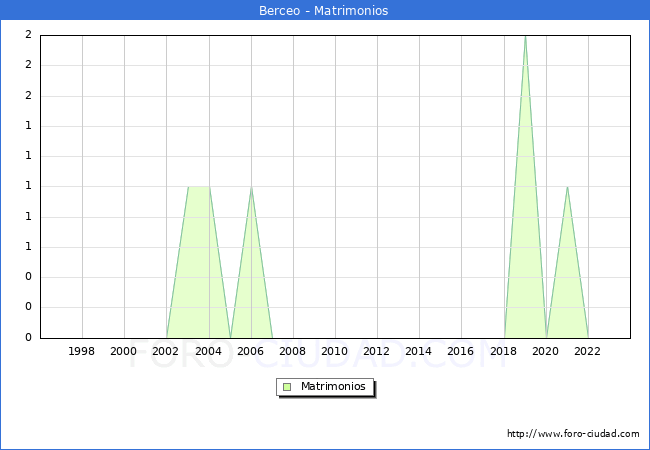Select the 2010 x-axis label
The width and height of the screenshot is (650, 450).
coord(334,351)
